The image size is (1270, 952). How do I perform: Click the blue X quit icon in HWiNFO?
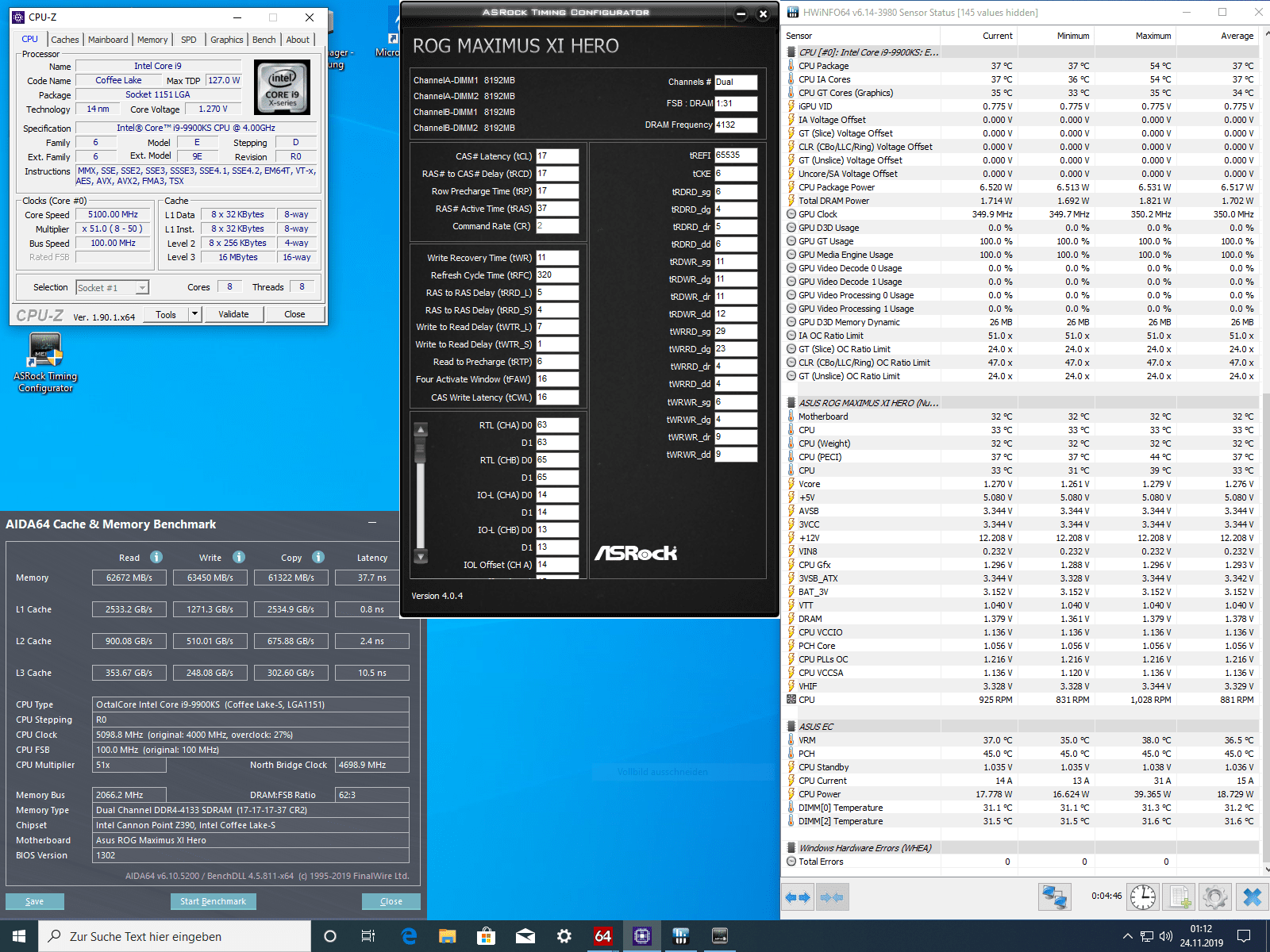1252,897
